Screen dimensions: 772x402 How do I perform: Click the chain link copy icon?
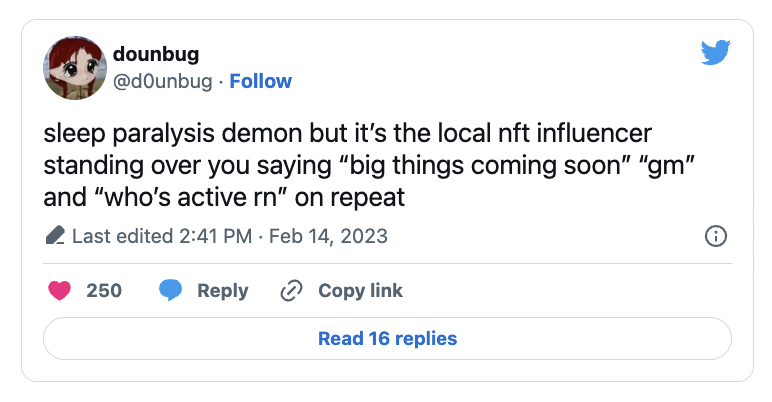(x=291, y=291)
